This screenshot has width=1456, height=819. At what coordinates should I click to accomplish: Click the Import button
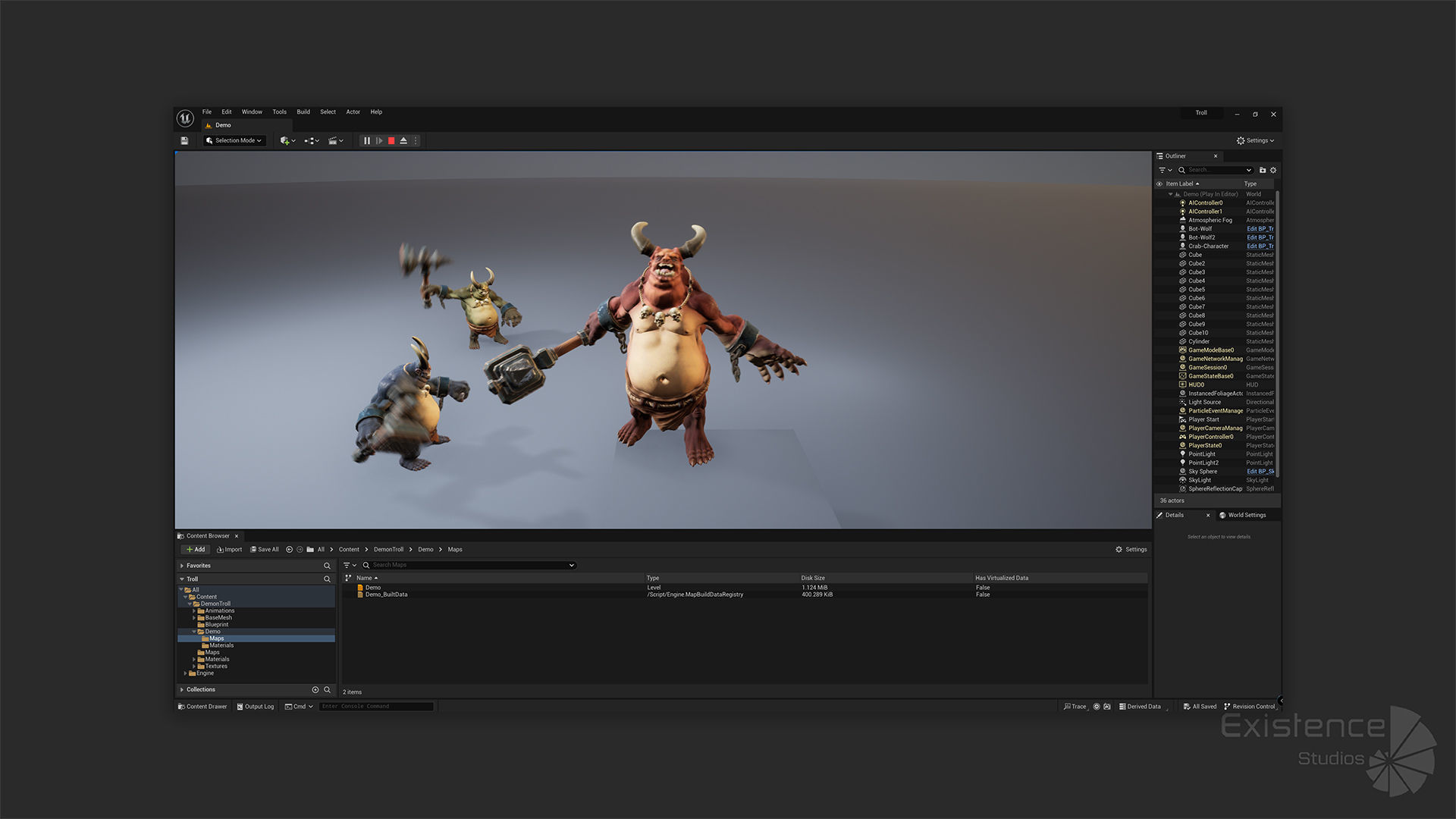pos(230,550)
